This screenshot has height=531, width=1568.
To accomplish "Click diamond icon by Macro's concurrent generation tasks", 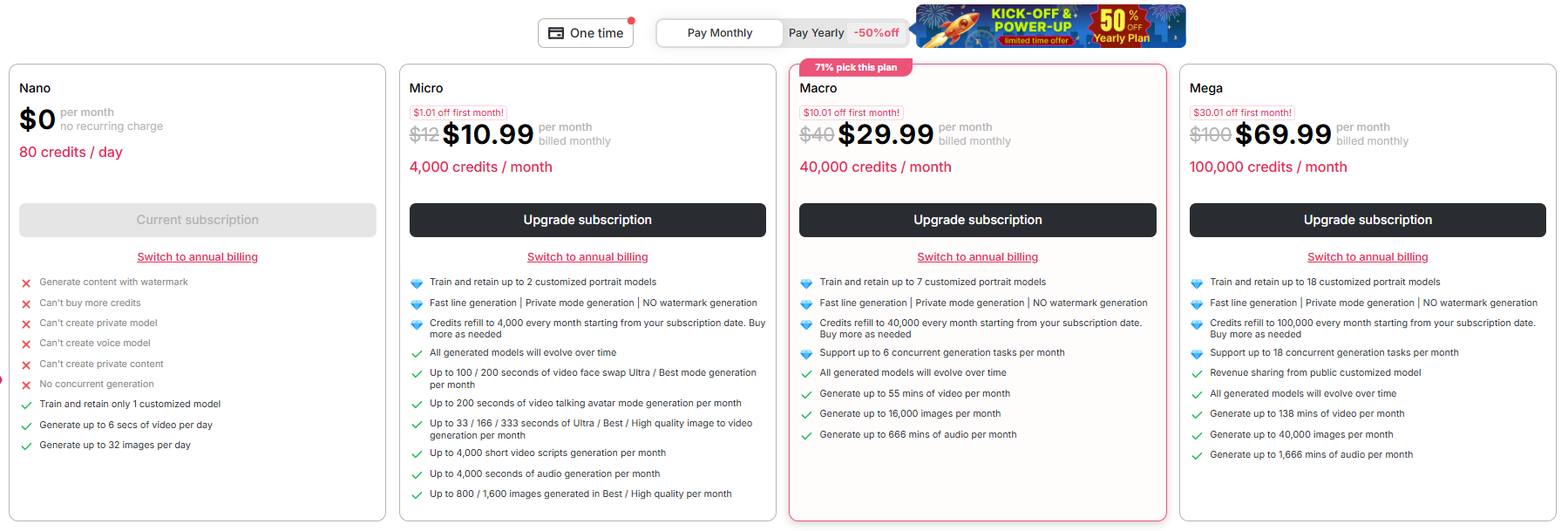I will [806, 354].
